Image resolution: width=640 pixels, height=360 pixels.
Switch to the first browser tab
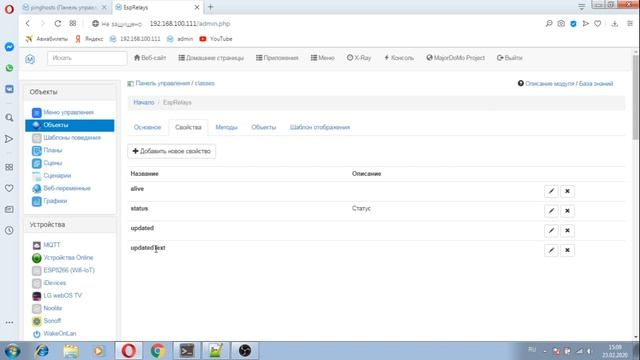click(63, 7)
